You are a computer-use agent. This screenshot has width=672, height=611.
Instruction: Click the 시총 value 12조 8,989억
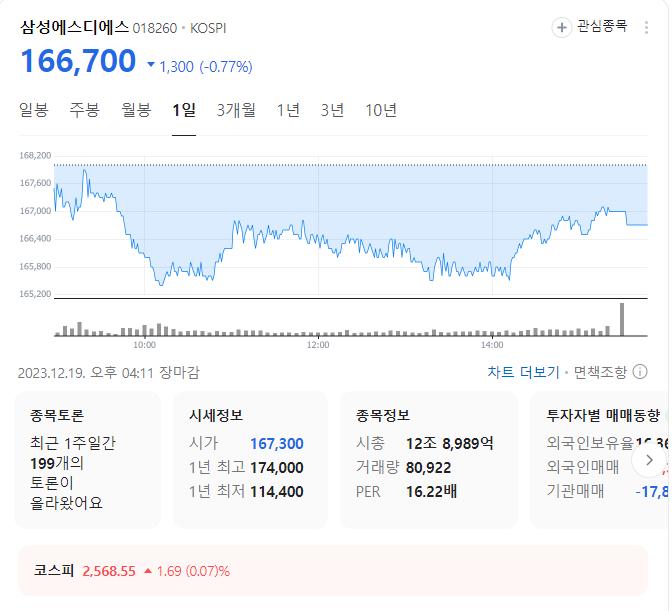tap(450, 443)
